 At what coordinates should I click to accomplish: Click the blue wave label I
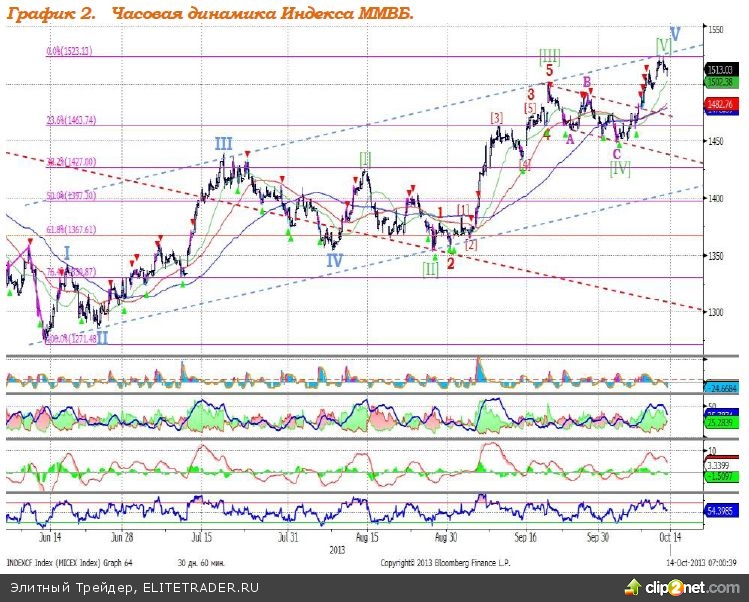coord(67,253)
